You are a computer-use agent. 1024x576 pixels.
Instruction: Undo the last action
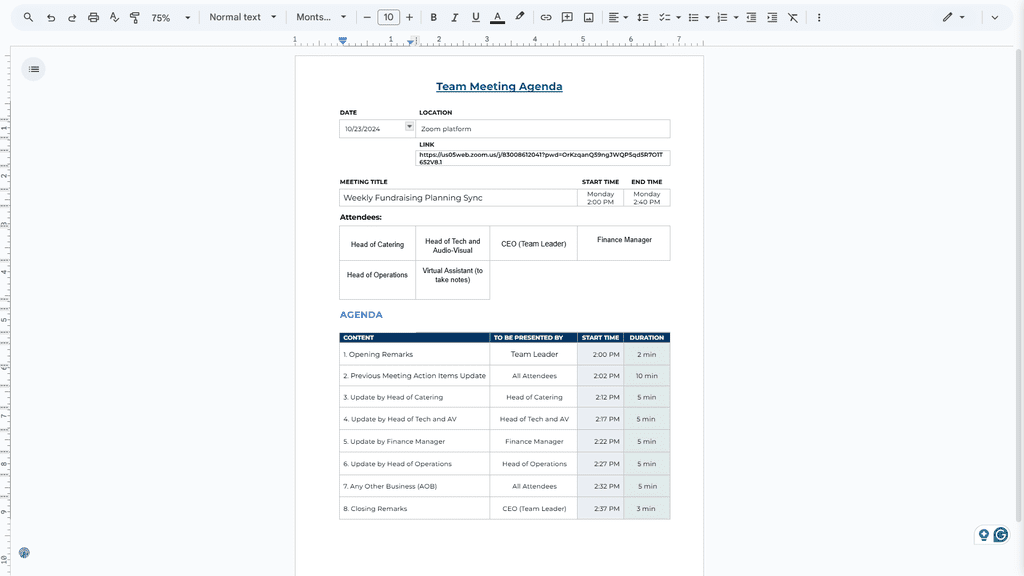(x=51, y=18)
